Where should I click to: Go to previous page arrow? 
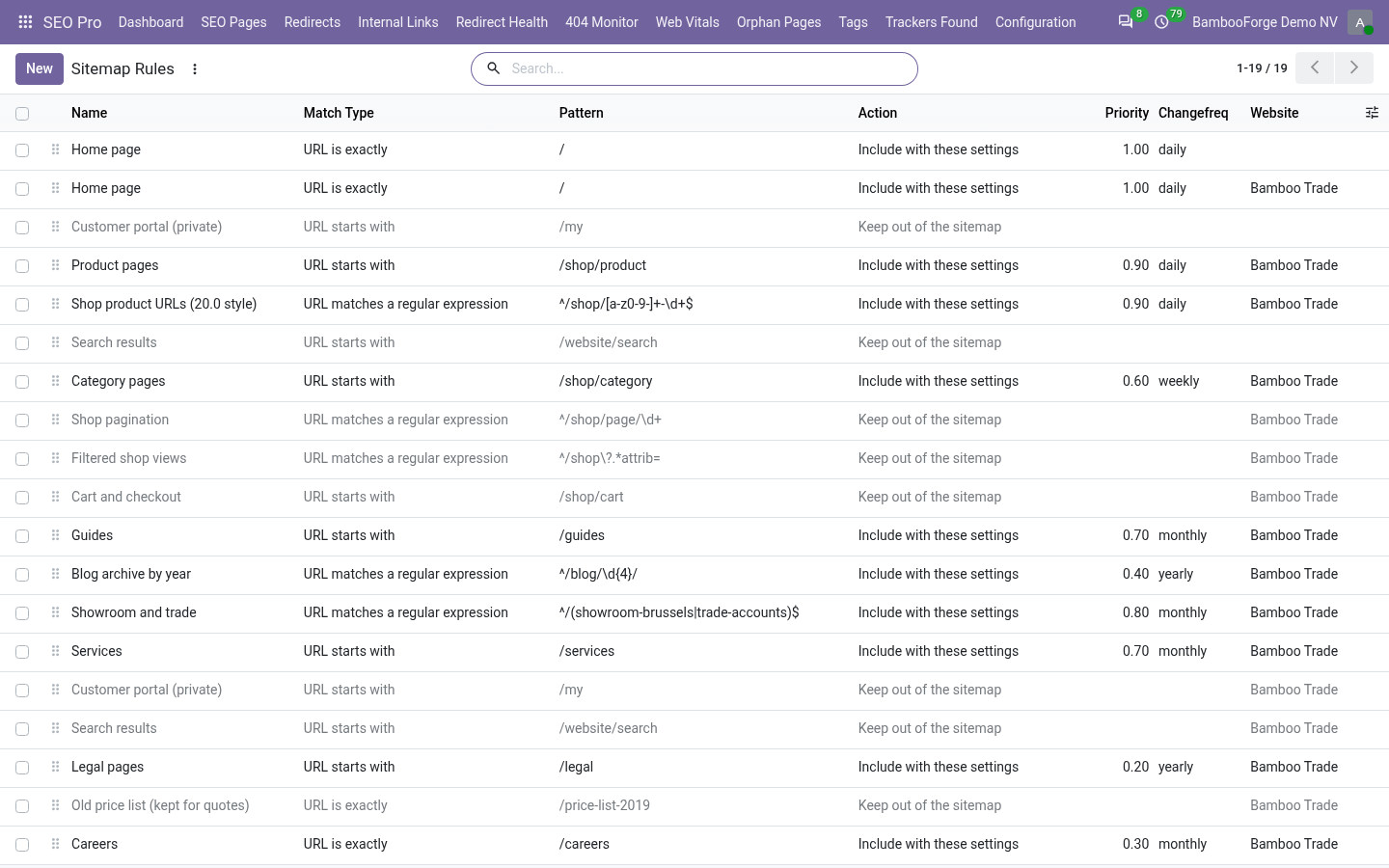[1315, 68]
